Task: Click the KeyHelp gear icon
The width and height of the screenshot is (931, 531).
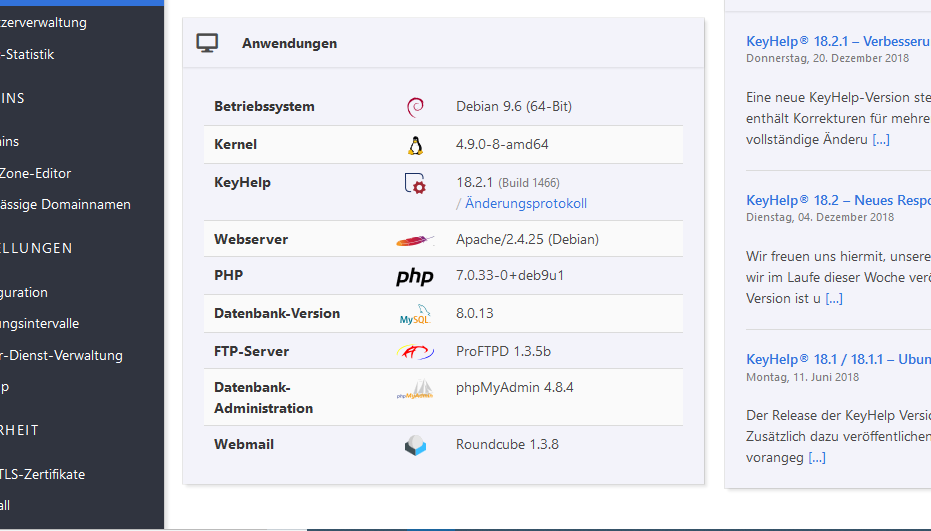Action: [x=415, y=184]
